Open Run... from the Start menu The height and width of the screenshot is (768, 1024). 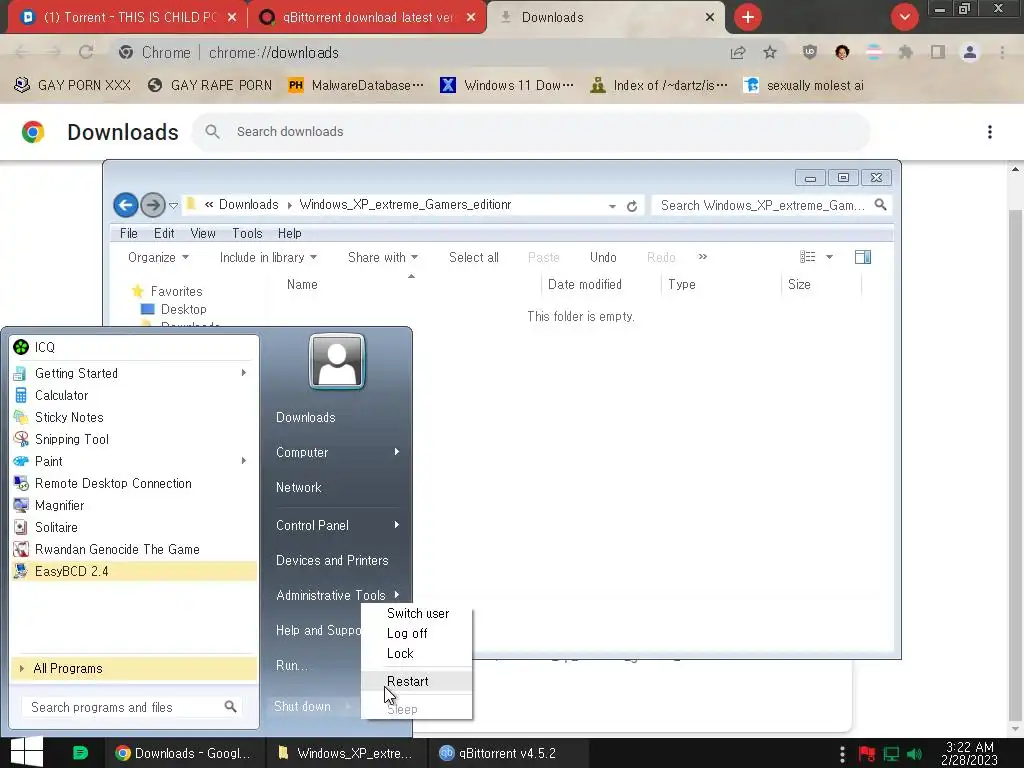[291, 665]
